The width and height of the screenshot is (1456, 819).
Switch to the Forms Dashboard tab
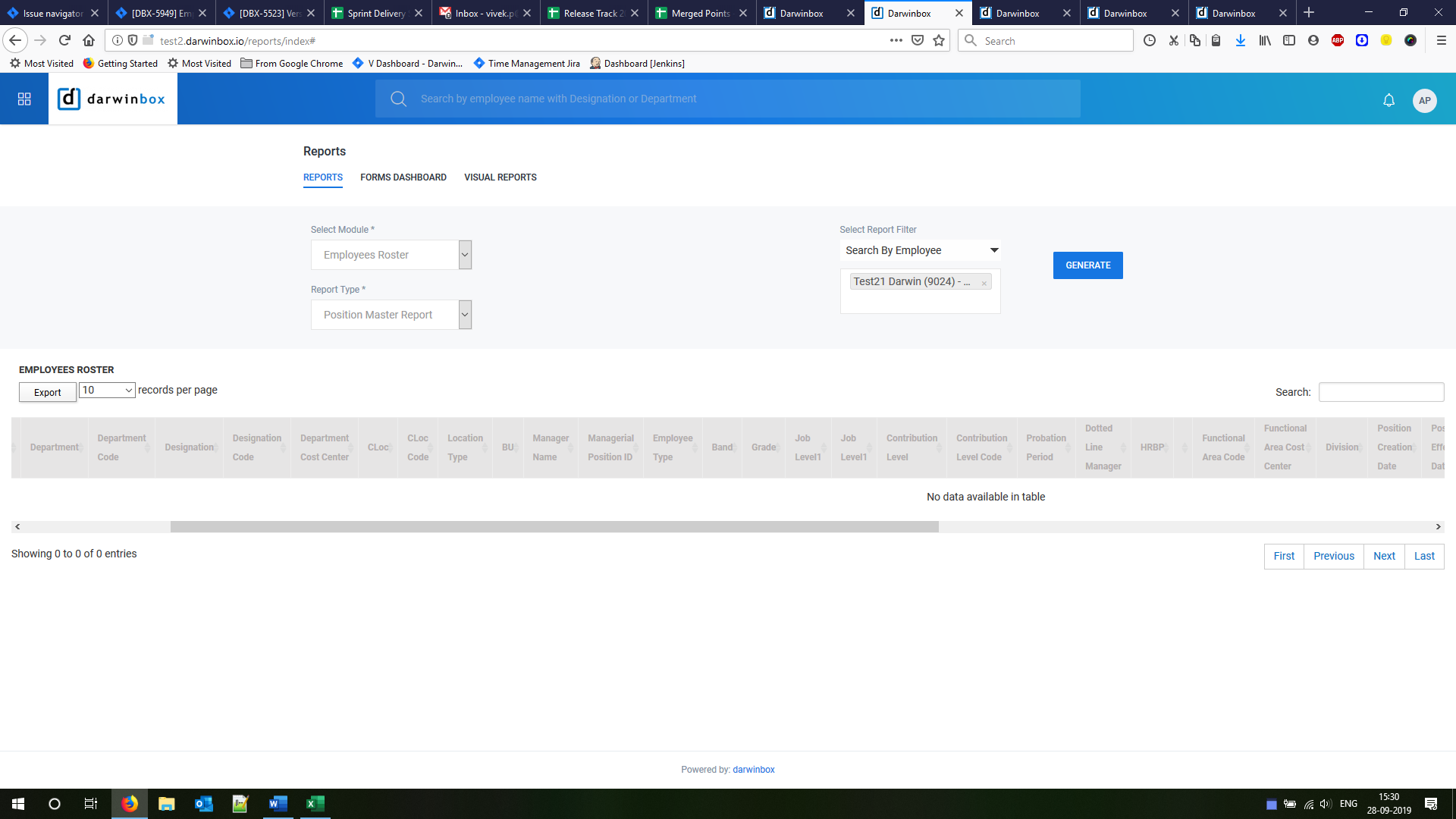coord(403,177)
